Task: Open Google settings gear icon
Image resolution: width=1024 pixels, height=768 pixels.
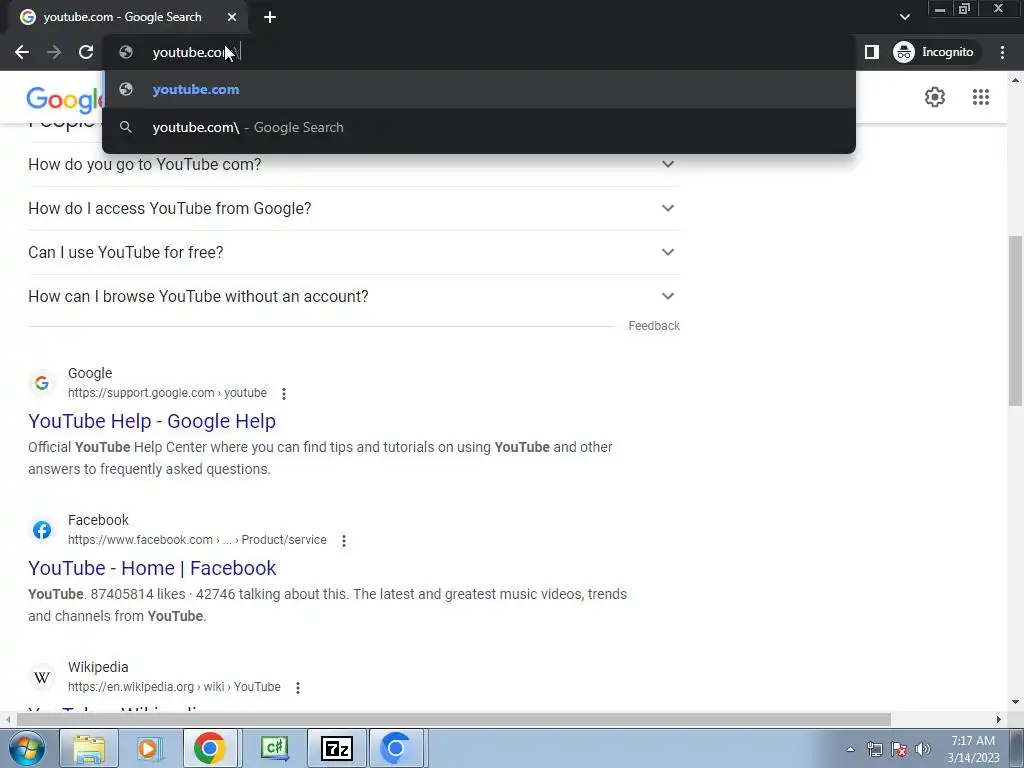Action: pyautogui.click(x=935, y=97)
